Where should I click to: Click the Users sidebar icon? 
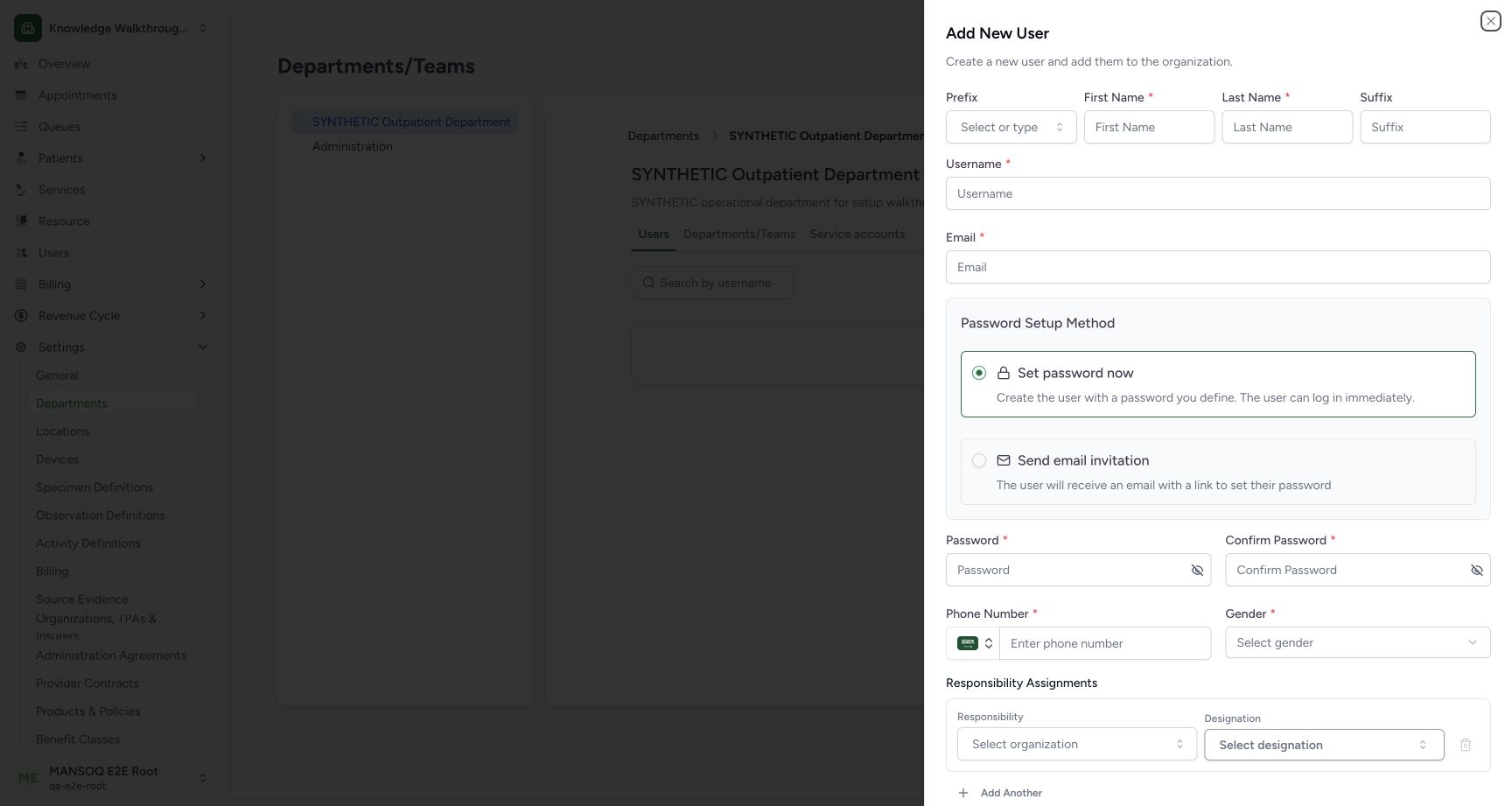click(x=21, y=253)
